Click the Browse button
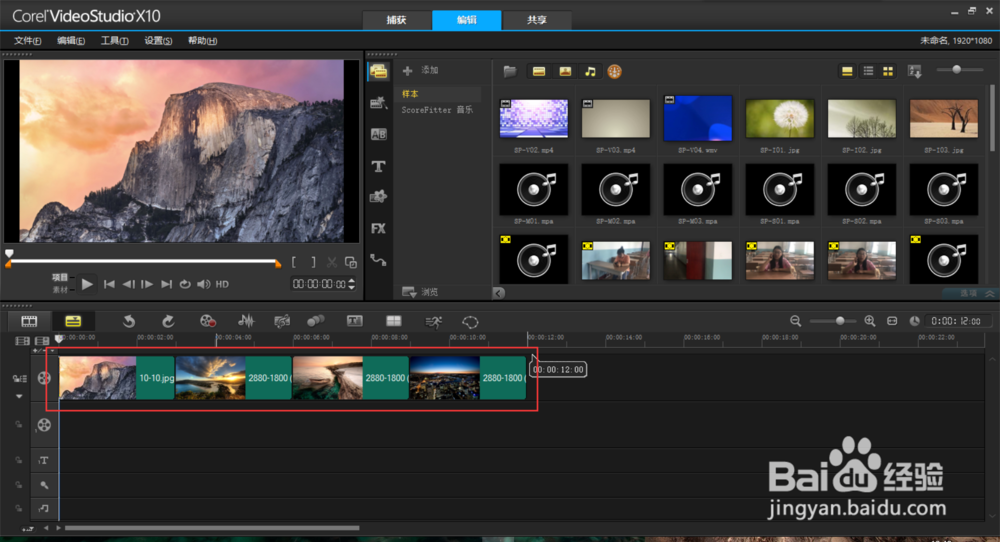 click(x=420, y=292)
